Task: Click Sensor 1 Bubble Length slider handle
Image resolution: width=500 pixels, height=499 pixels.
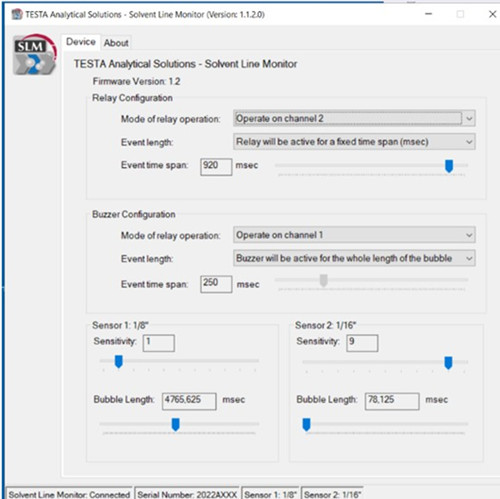Action: [175, 425]
